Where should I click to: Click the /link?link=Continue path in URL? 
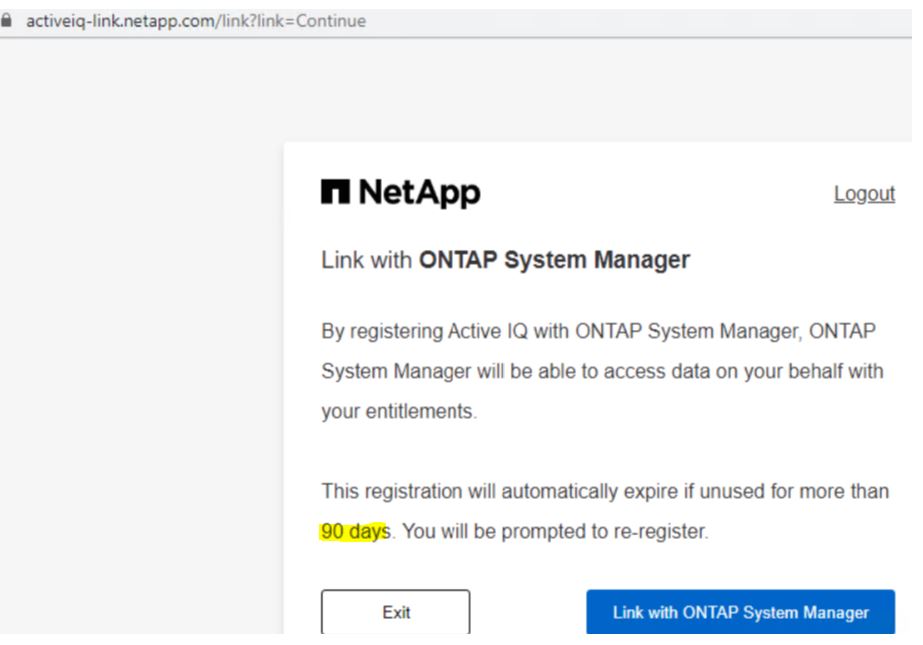(291, 21)
